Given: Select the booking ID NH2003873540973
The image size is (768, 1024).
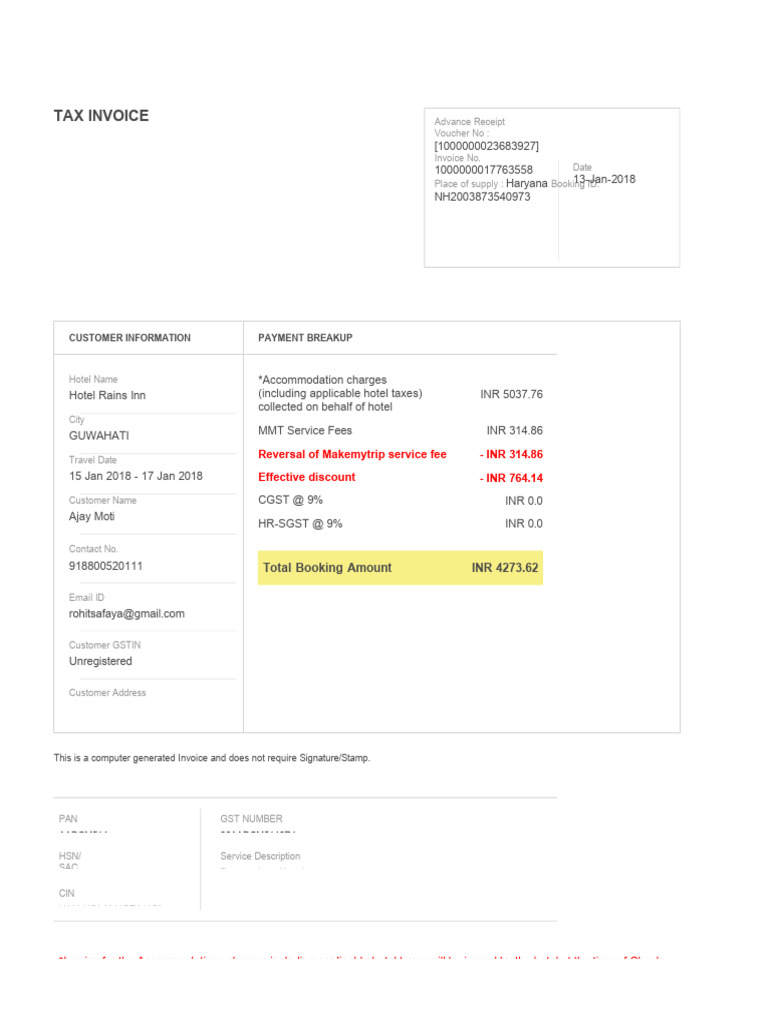Looking at the screenshot, I should 482,197.
